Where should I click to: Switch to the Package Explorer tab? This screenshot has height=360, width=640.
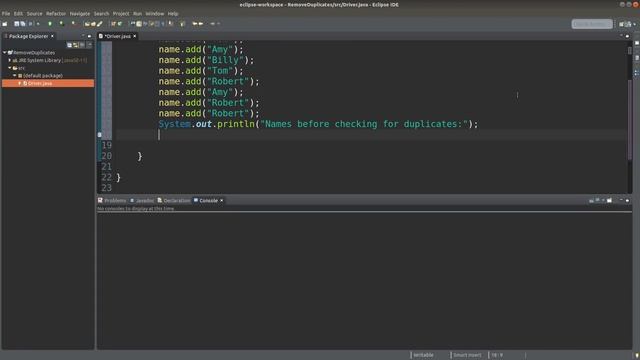(28, 36)
